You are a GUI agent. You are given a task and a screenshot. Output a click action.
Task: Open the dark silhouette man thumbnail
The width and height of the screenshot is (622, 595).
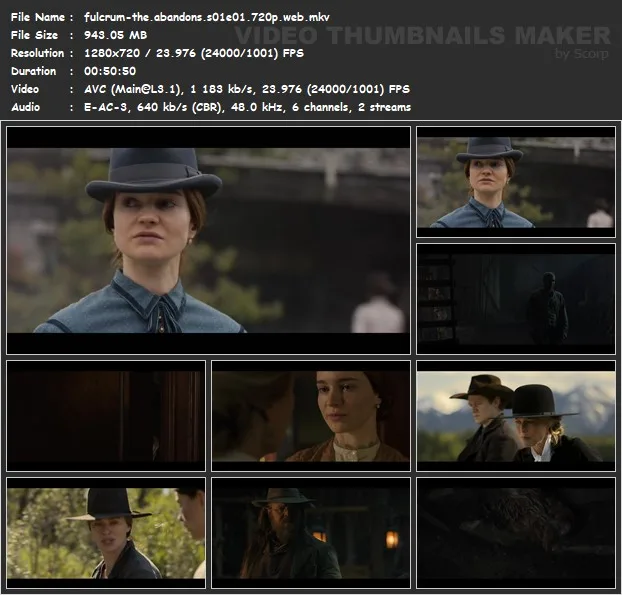point(516,299)
